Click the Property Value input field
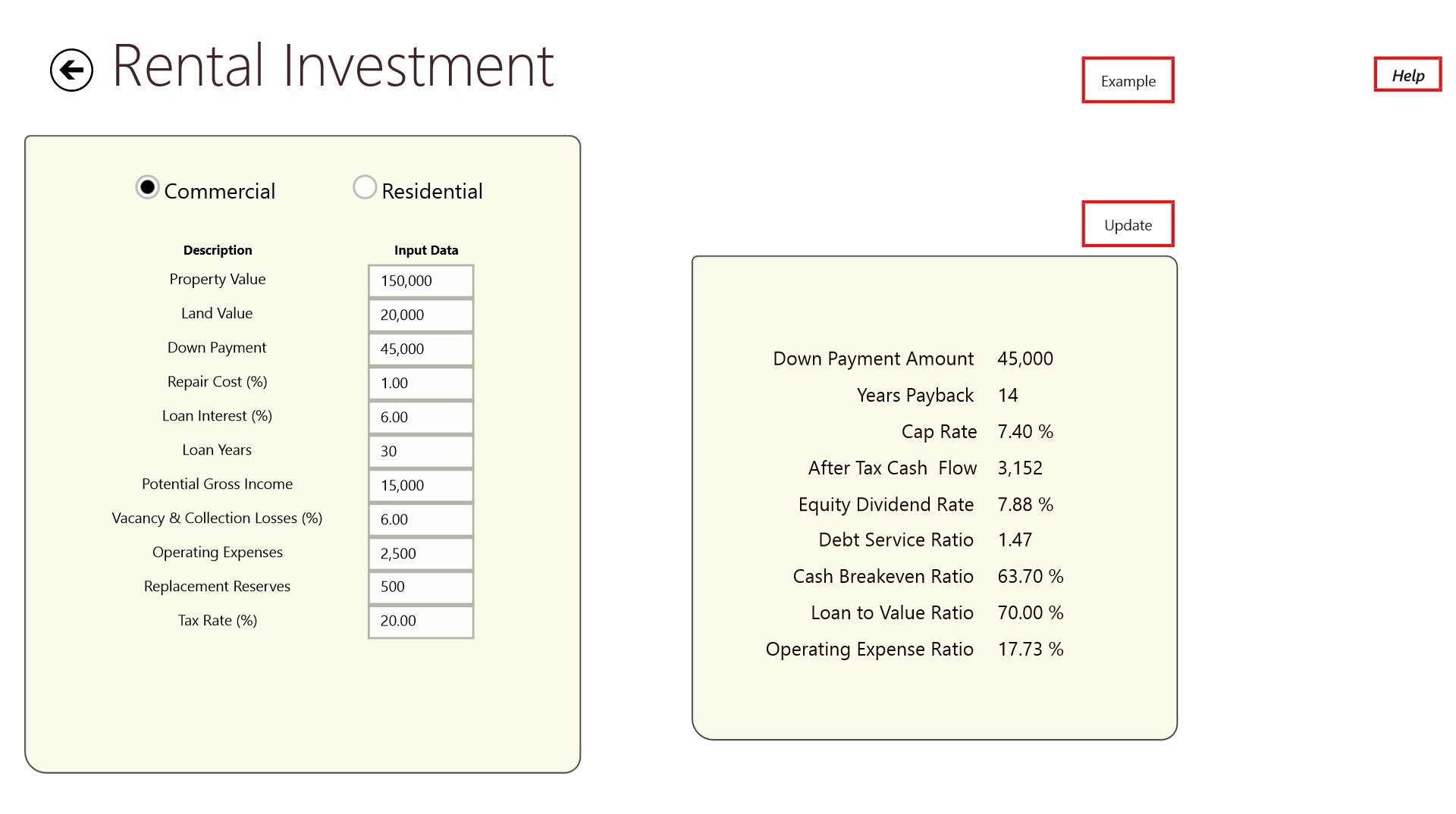 [x=421, y=281]
